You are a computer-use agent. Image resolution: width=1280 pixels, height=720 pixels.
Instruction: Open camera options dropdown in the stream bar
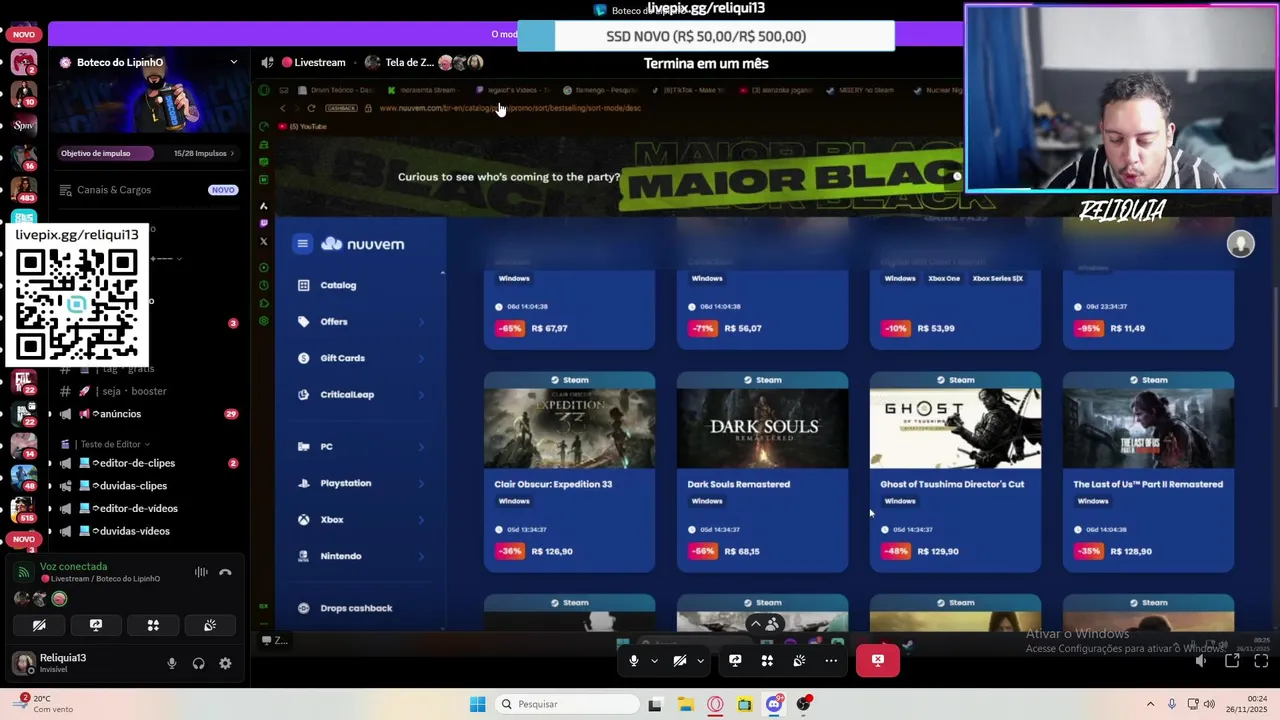coord(700,661)
